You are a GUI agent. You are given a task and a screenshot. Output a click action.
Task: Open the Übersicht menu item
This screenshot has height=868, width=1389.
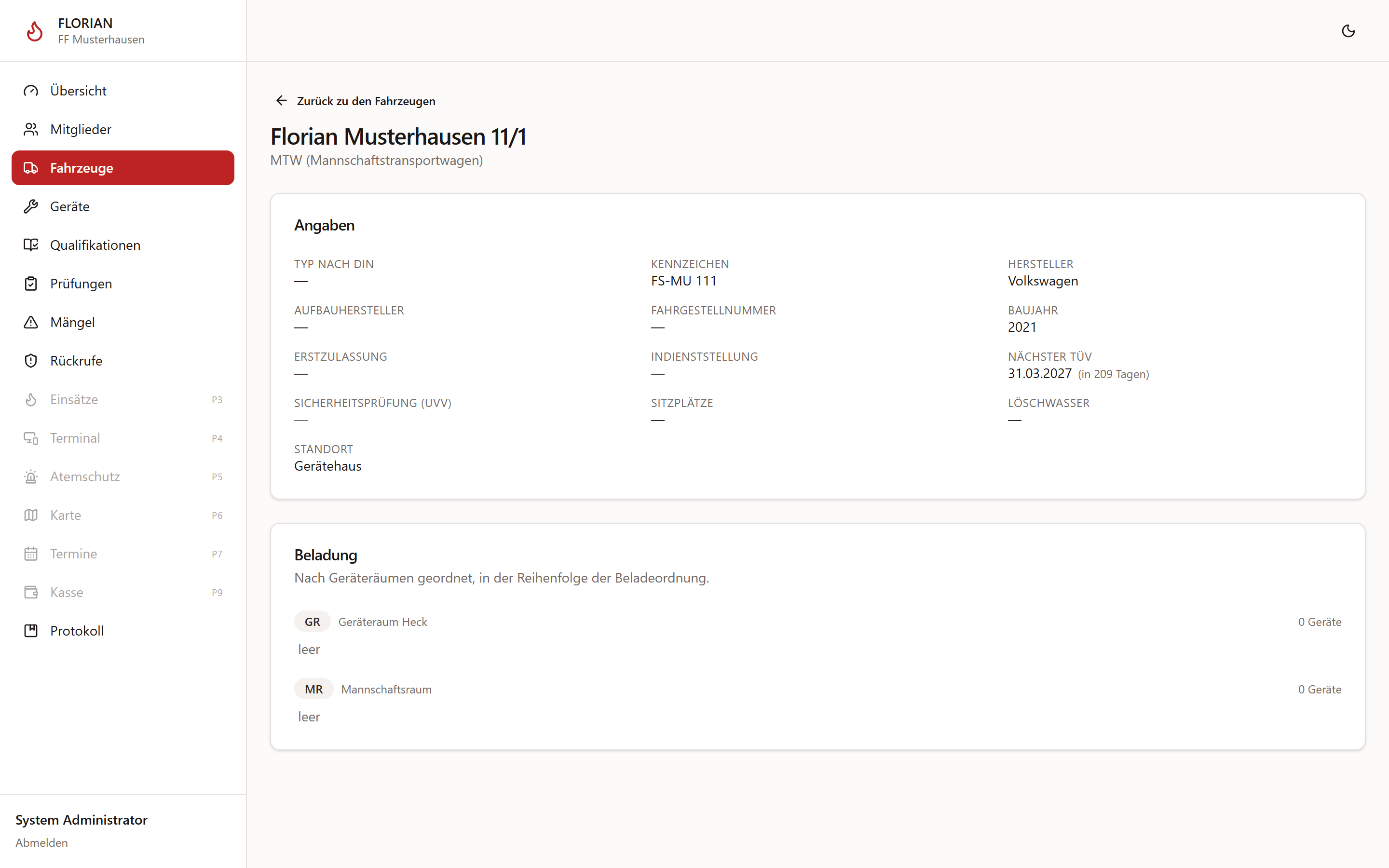pos(123,91)
